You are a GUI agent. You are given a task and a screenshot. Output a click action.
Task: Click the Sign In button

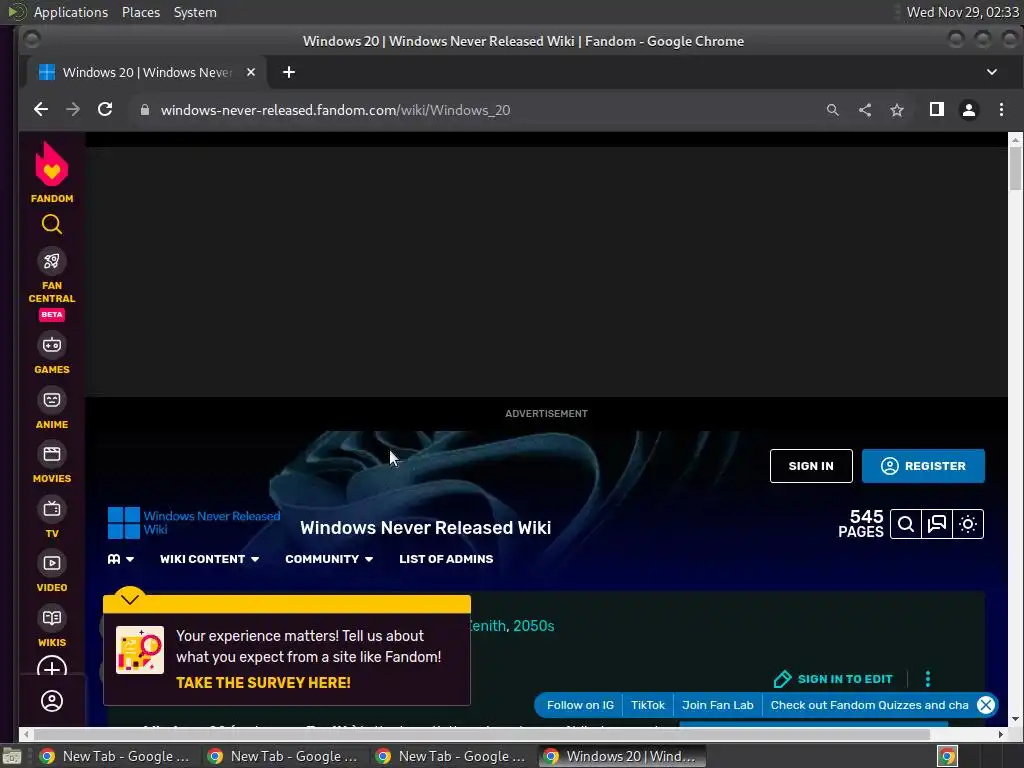coord(811,466)
